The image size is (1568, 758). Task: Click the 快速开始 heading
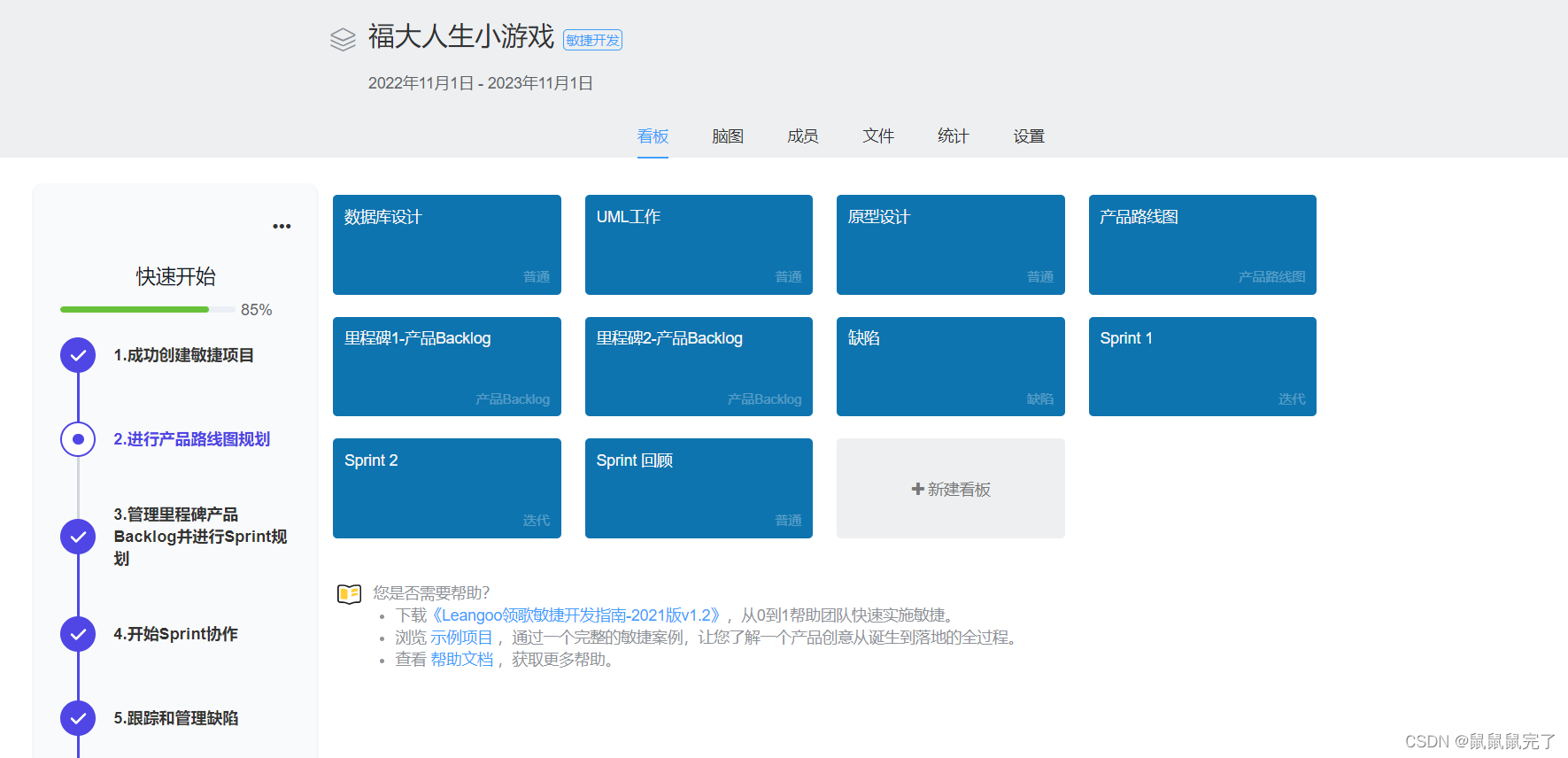(175, 276)
